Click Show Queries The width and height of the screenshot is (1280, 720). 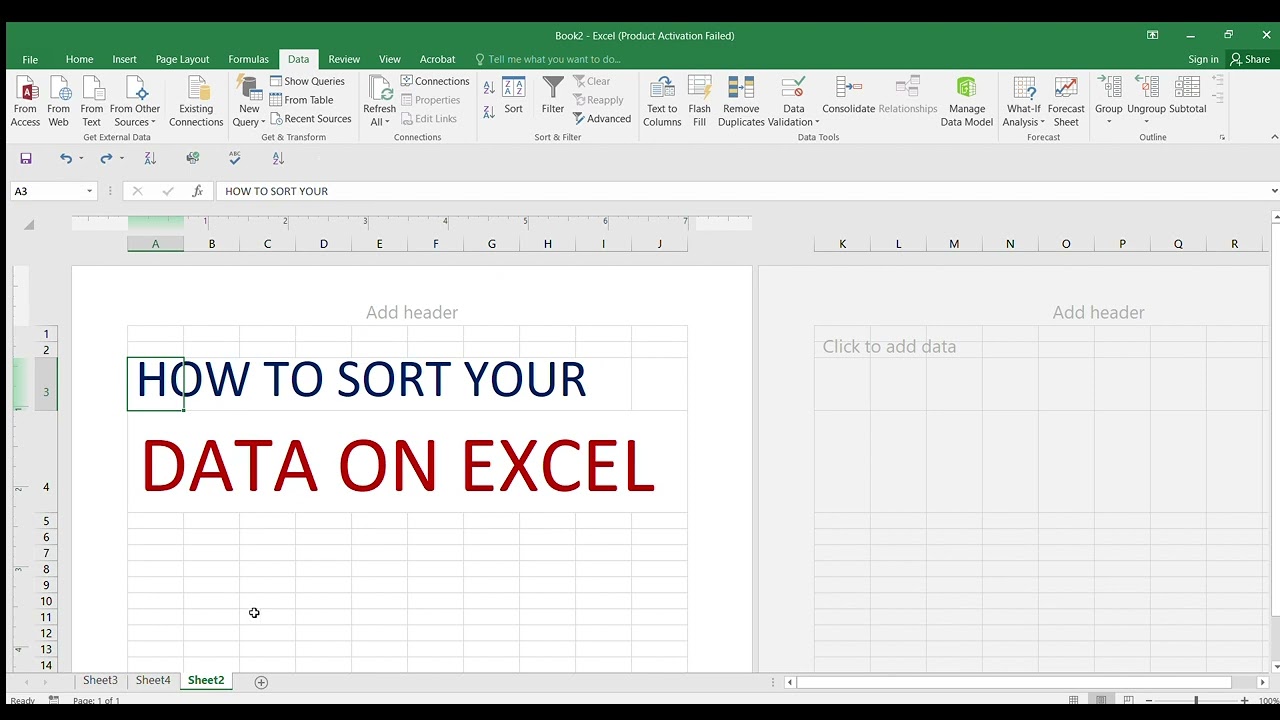(307, 81)
